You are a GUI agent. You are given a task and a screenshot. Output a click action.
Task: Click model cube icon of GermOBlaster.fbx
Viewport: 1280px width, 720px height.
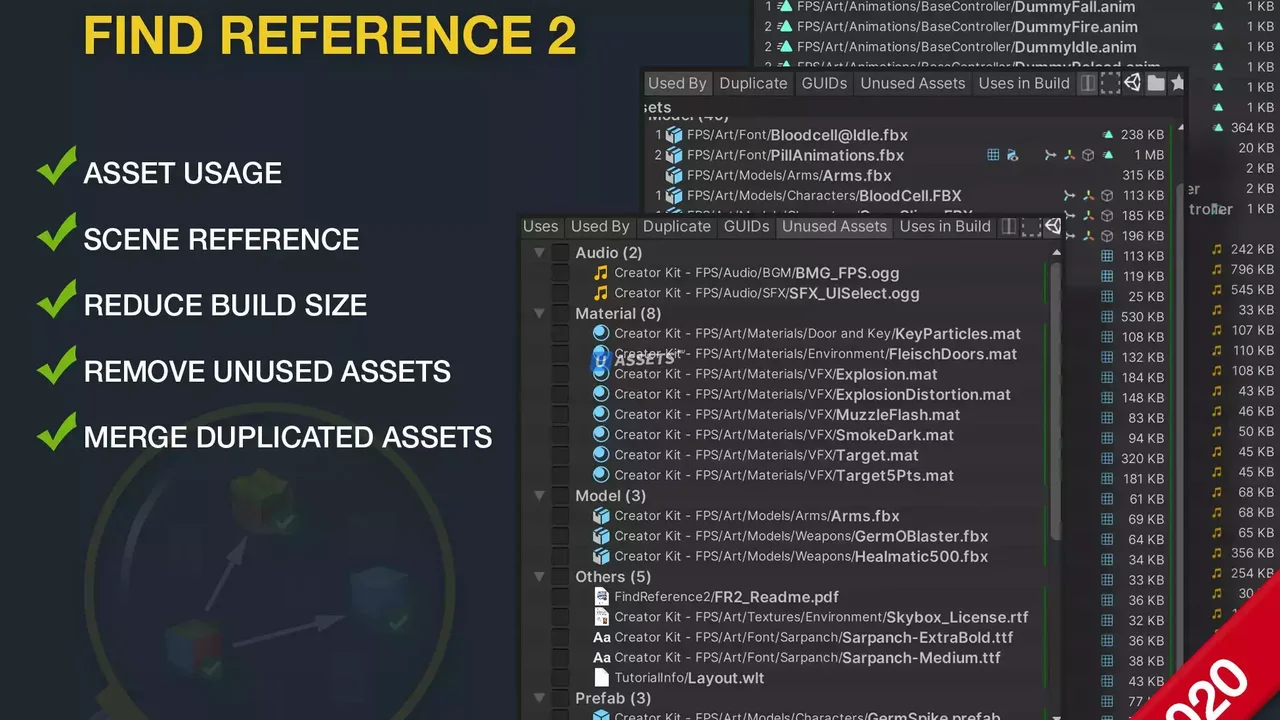click(601, 536)
